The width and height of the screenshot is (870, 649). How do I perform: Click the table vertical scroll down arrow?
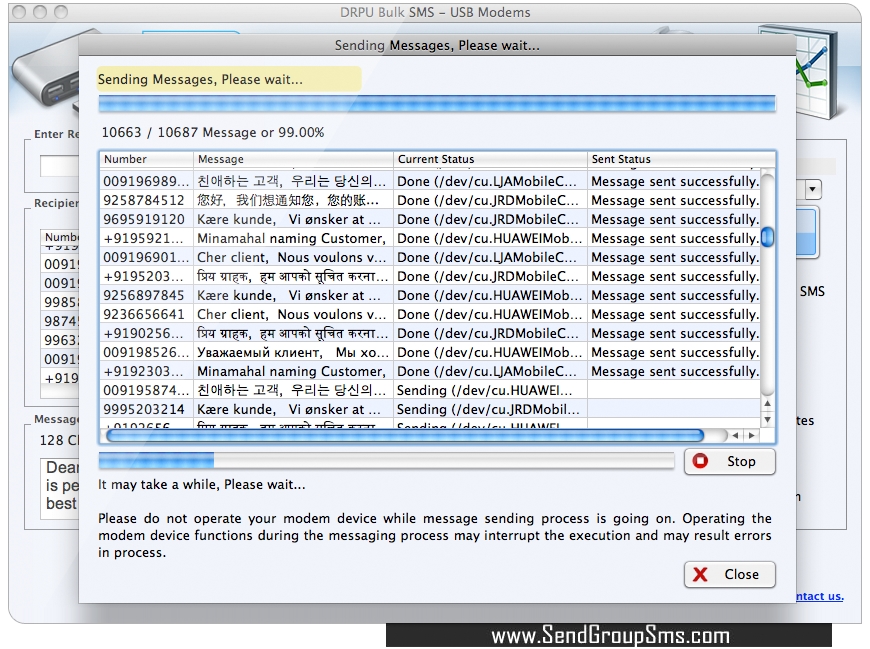click(x=767, y=419)
